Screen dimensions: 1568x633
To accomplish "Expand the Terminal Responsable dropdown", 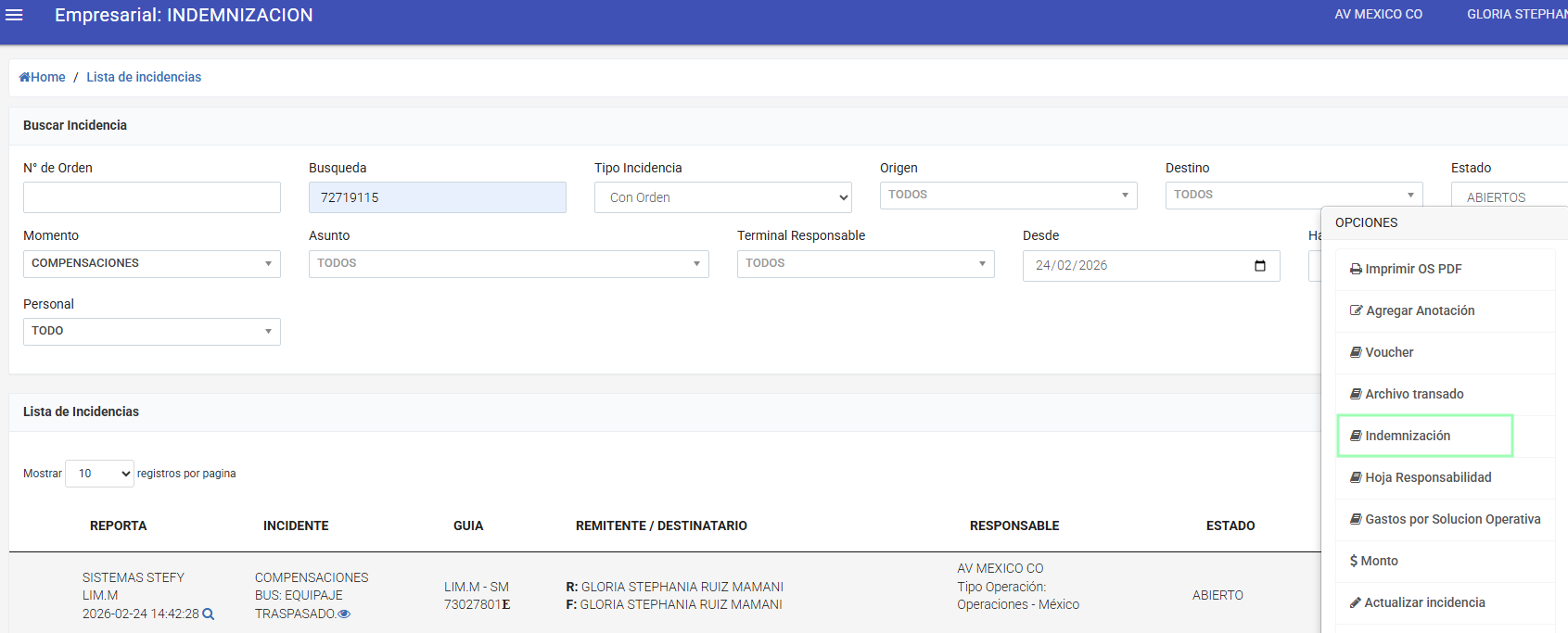I will [865, 264].
